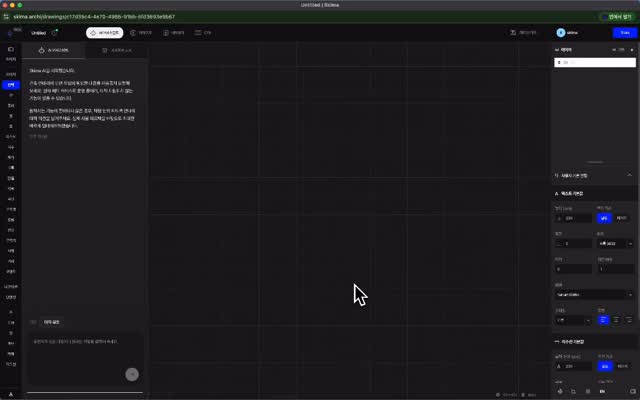
Task: Click the first icon in bottom-right toolbar
Action: (560, 391)
